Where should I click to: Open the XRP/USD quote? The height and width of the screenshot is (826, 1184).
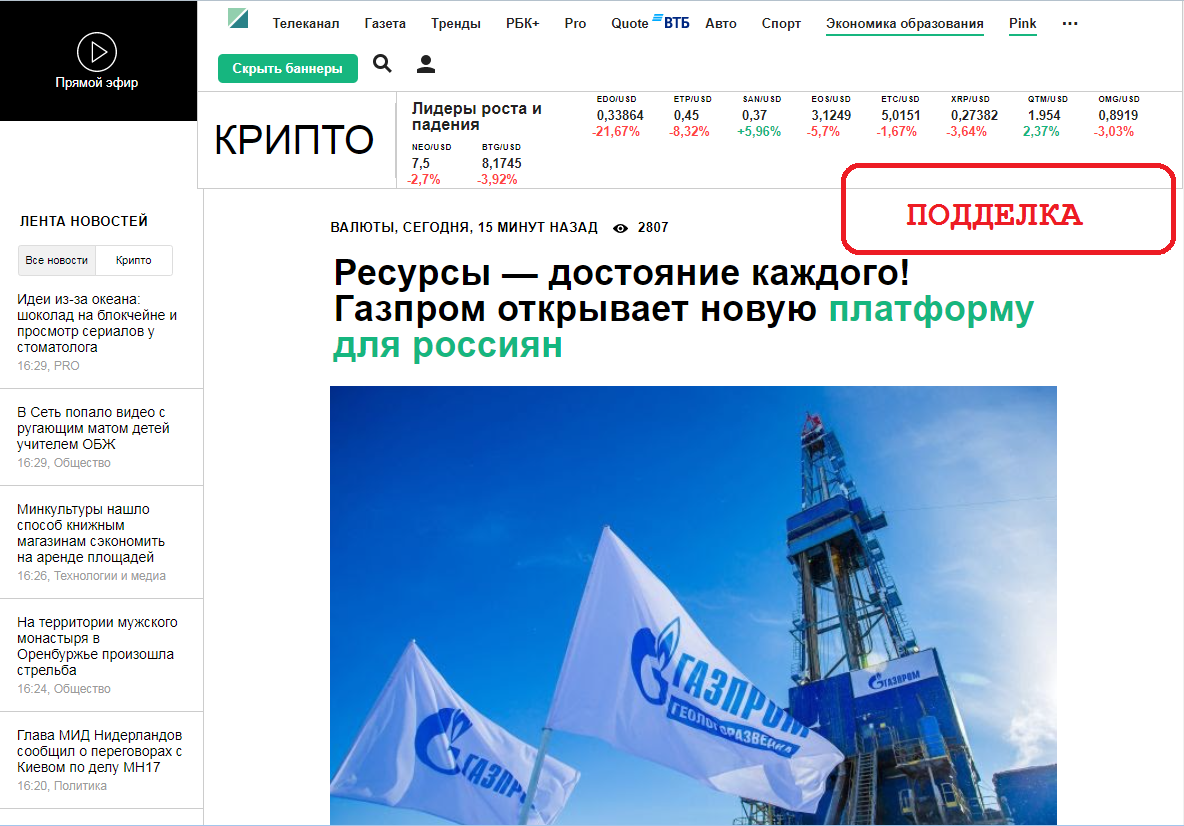click(972, 117)
